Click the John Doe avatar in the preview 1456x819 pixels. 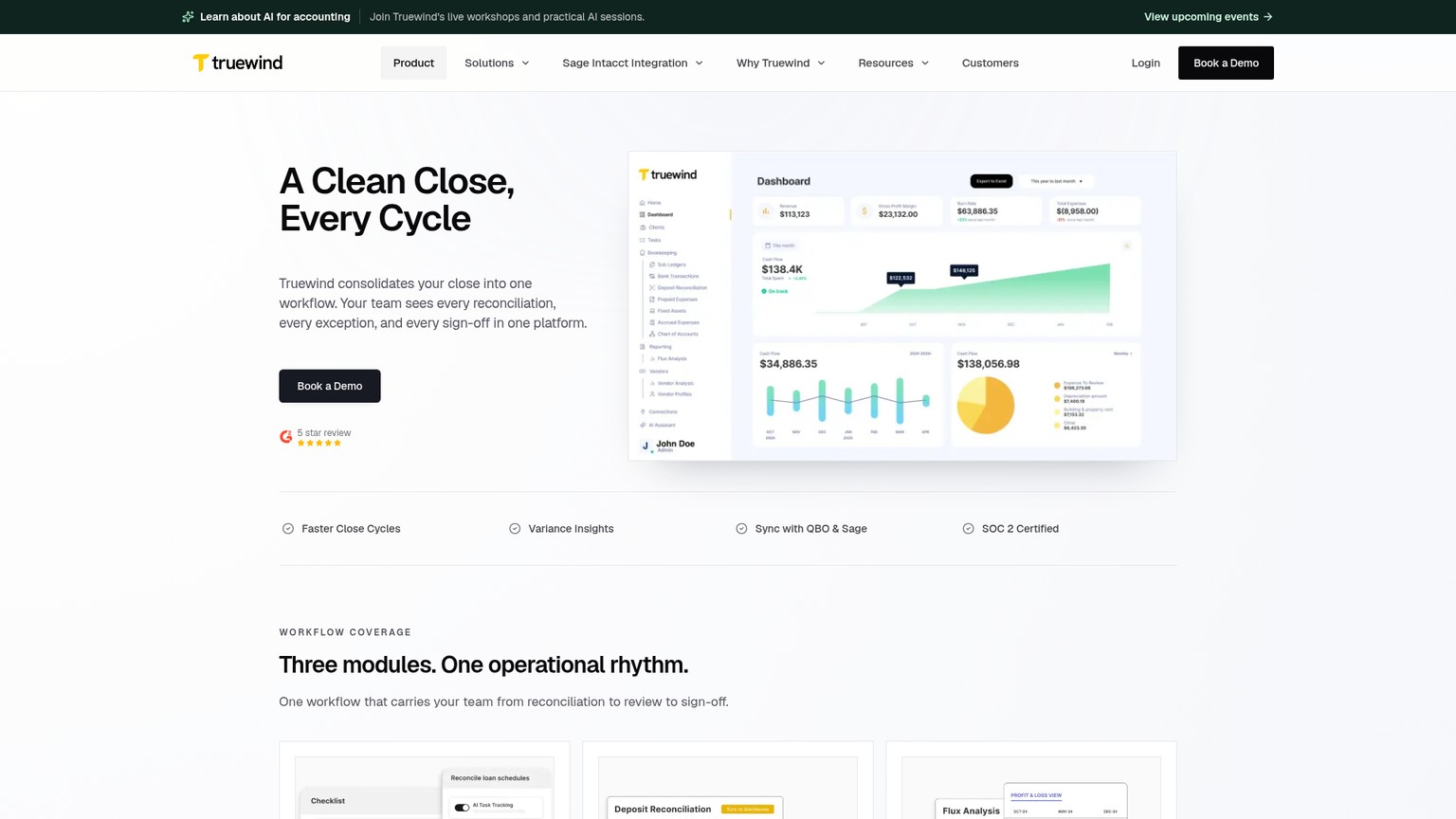pos(646,446)
